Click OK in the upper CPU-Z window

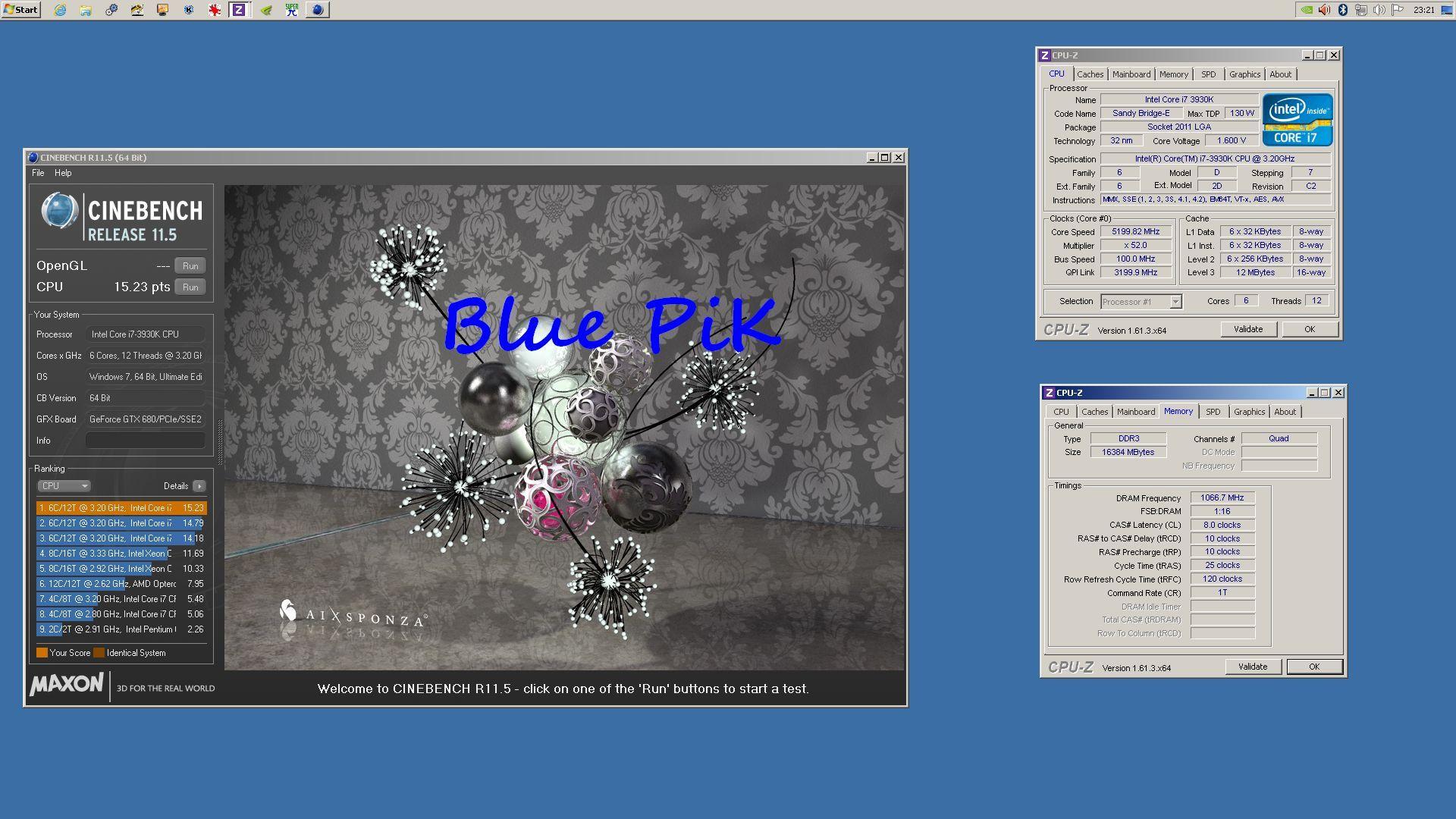1310,329
